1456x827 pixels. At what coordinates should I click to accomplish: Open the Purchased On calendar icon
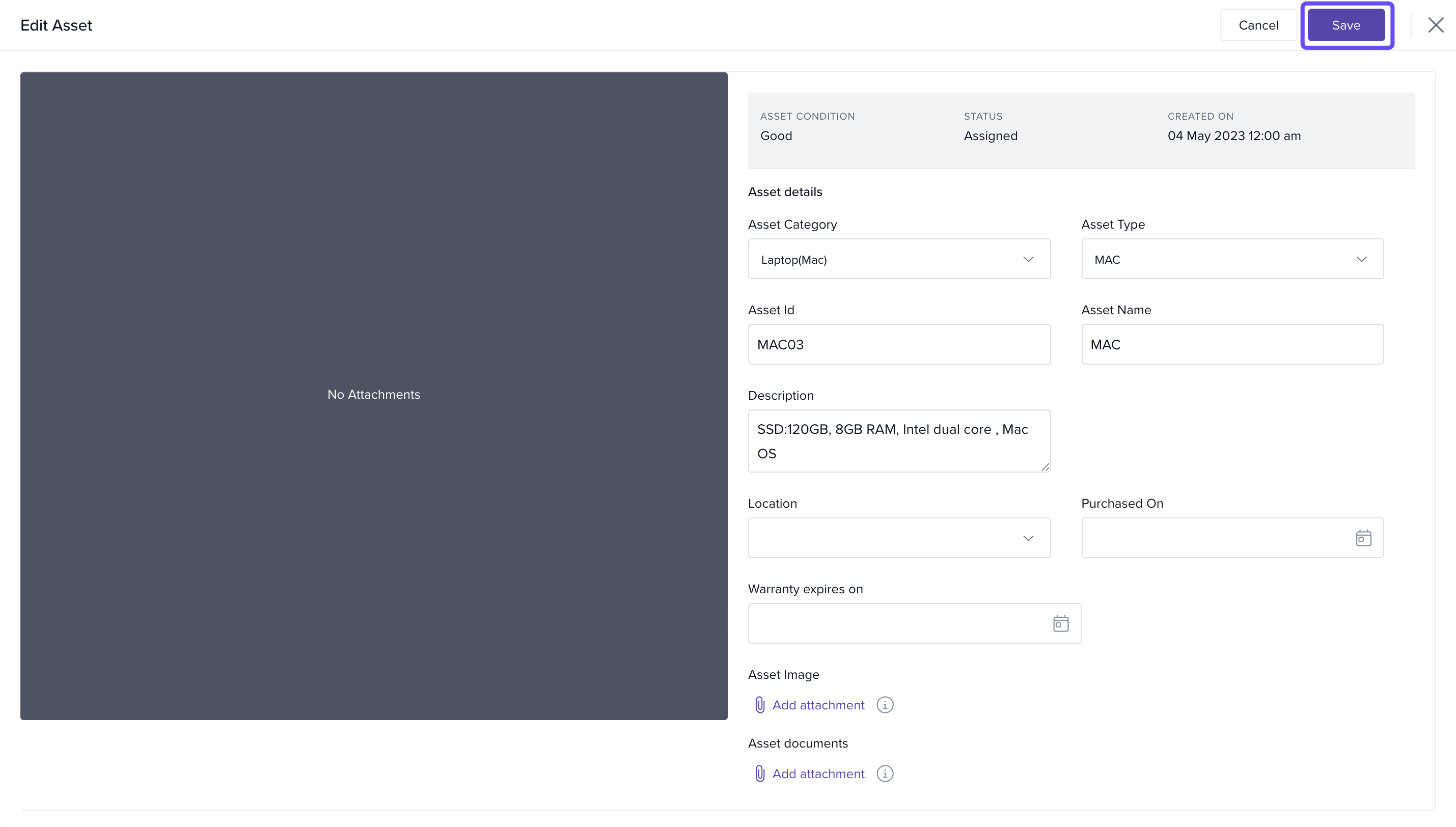(x=1363, y=537)
